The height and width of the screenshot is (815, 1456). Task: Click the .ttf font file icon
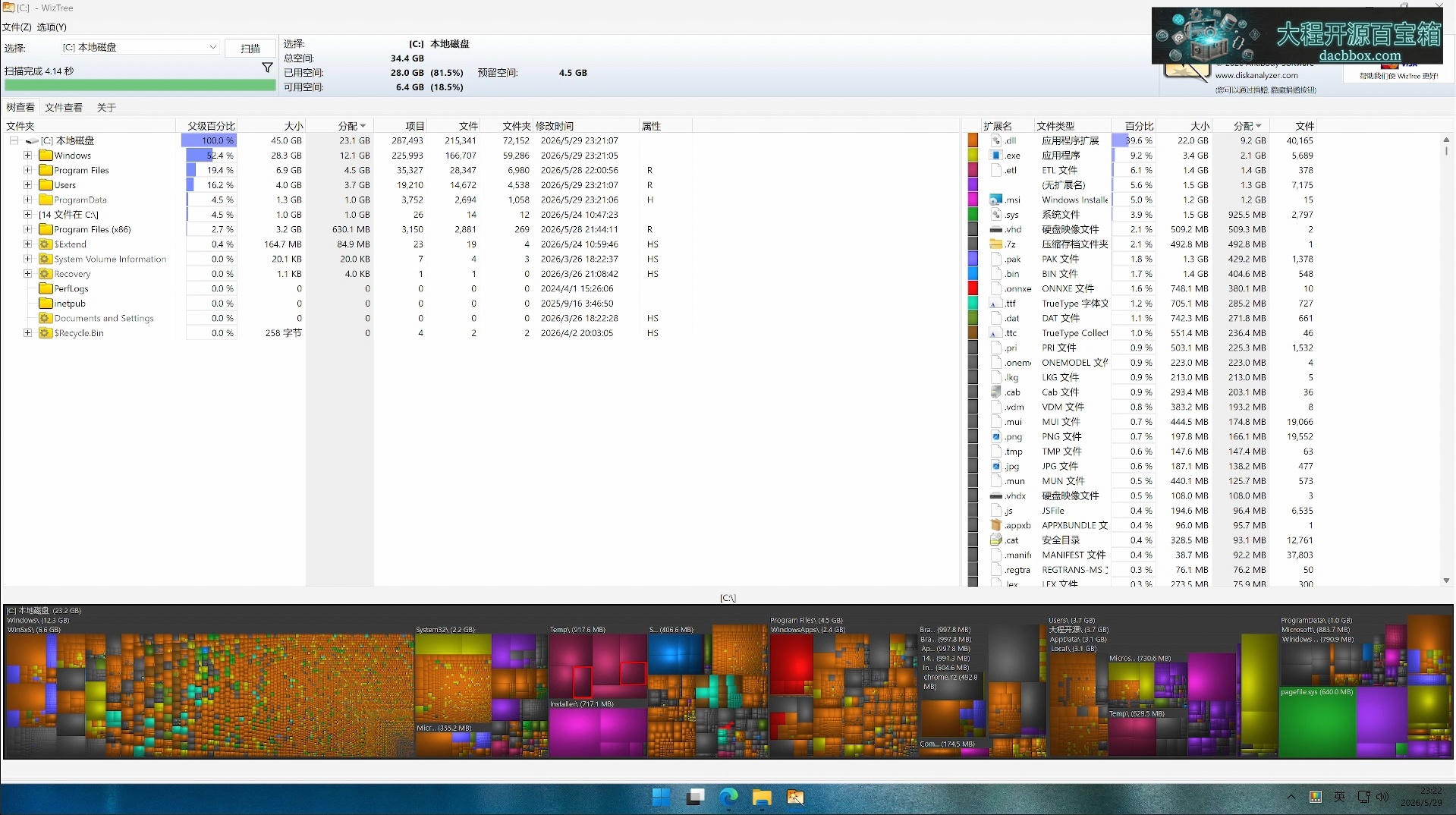pos(996,304)
